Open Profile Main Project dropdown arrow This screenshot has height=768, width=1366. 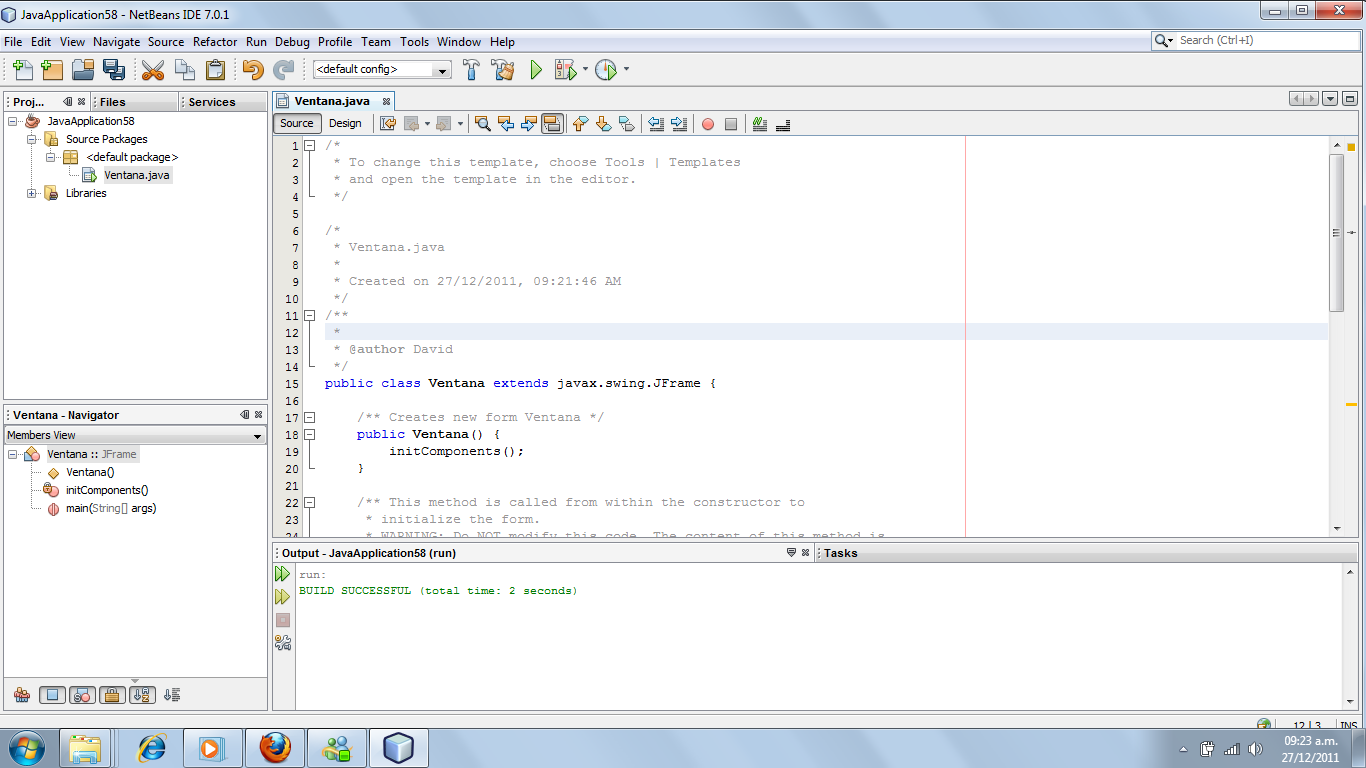[x=626, y=70]
